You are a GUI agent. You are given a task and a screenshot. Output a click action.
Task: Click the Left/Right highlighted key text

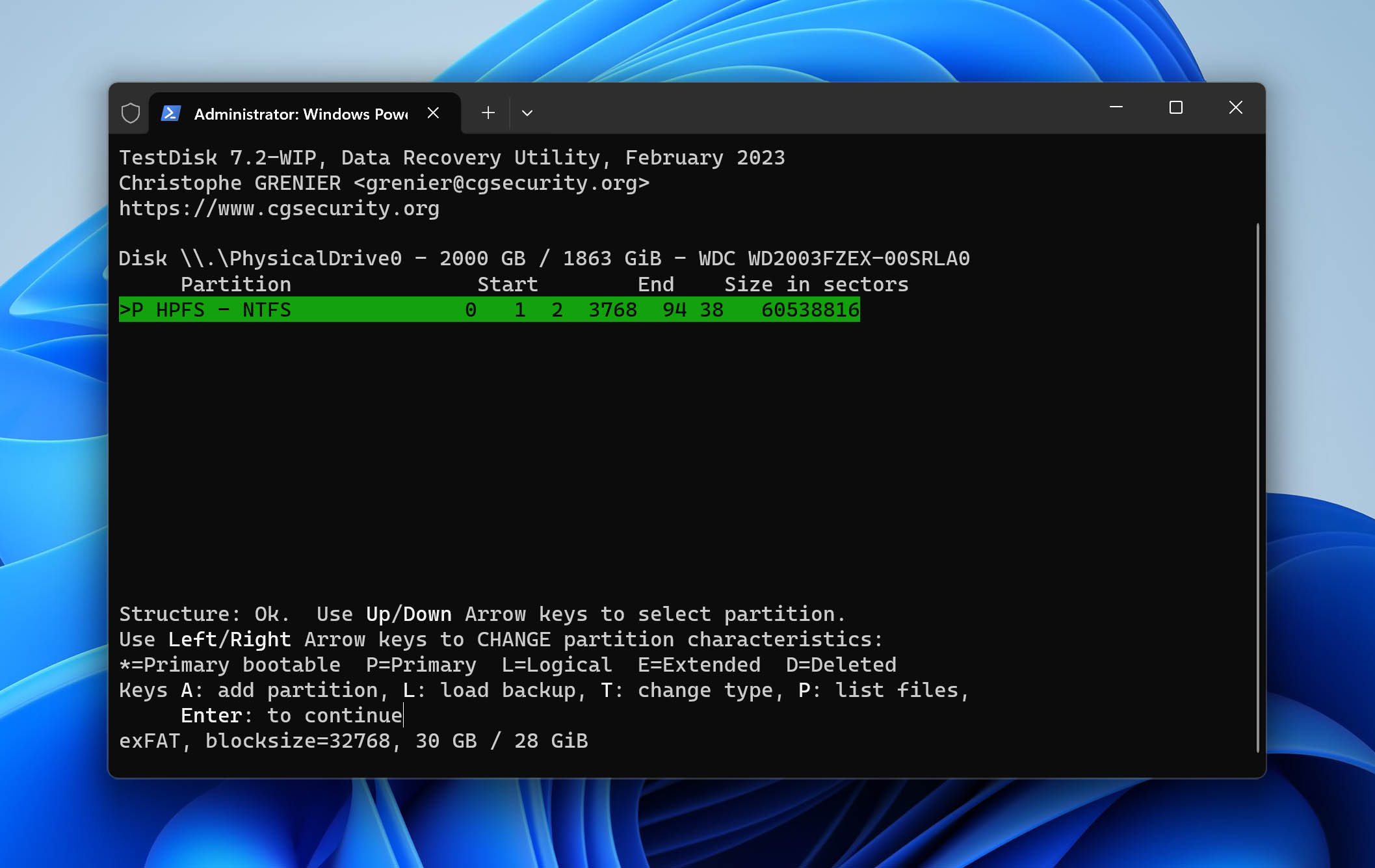[x=229, y=639]
